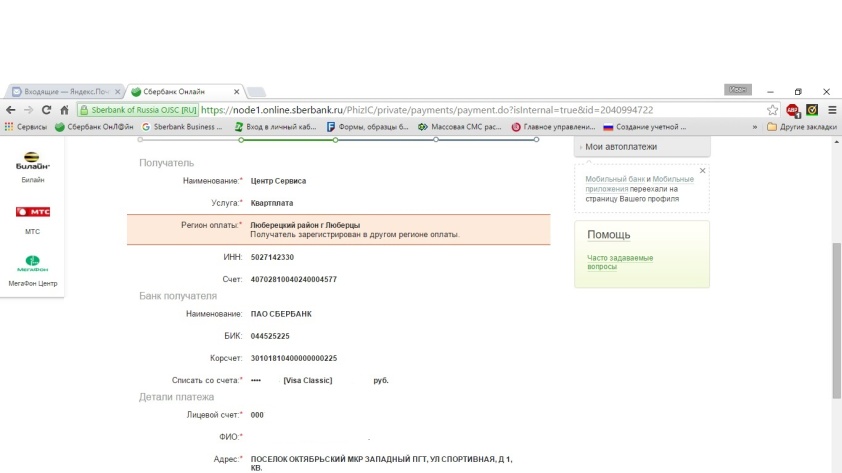Click the address bar URL field
The width and height of the screenshot is (842, 473).
tap(450, 110)
